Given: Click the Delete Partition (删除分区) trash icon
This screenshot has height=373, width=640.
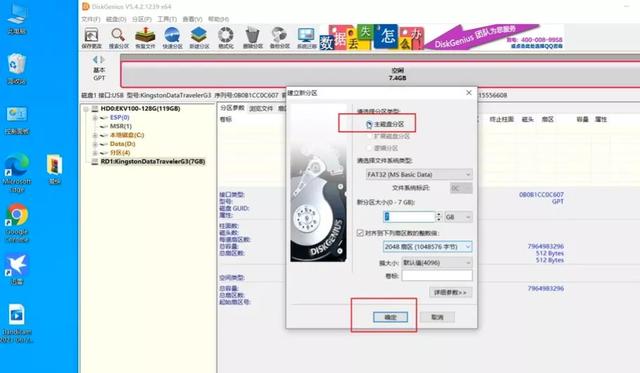Looking at the screenshot, I should [x=253, y=38].
